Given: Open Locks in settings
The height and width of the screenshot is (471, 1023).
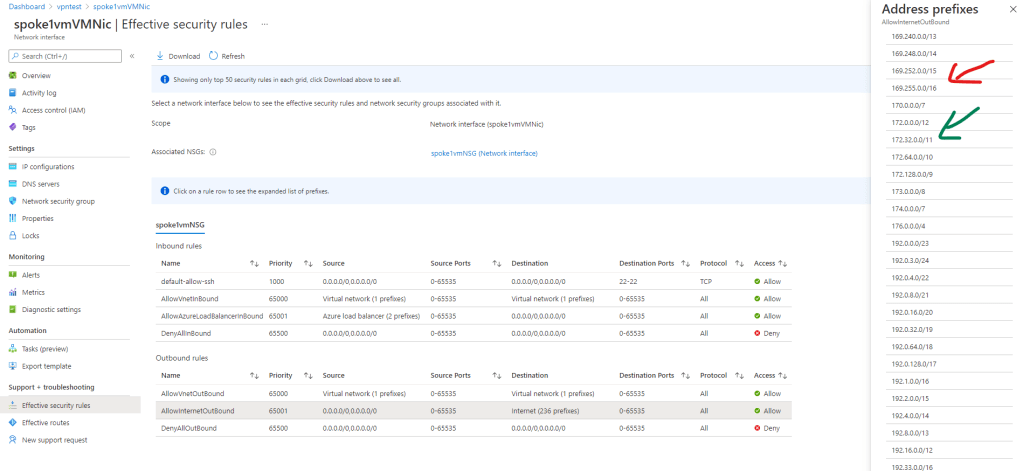Looking at the screenshot, I should [x=30, y=235].
